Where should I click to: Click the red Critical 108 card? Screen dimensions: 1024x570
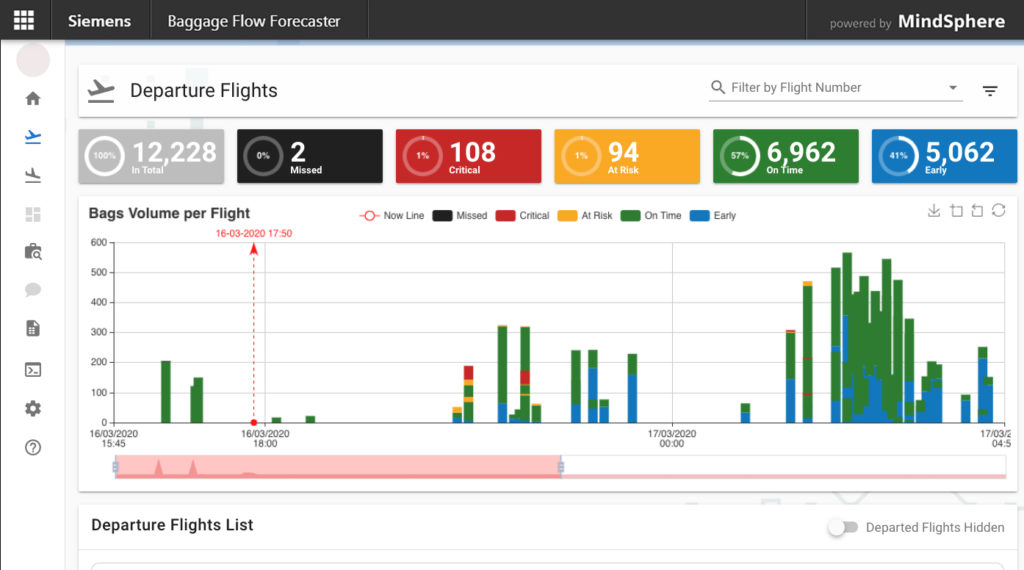[x=468, y=156]
